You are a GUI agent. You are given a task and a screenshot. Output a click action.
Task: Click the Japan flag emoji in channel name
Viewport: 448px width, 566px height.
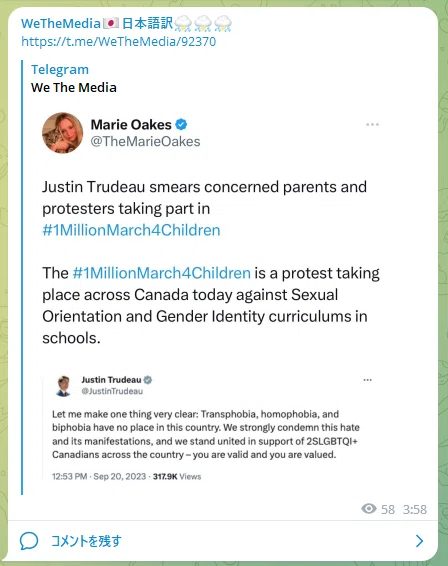pyautogui.click(x=111, y=23)
